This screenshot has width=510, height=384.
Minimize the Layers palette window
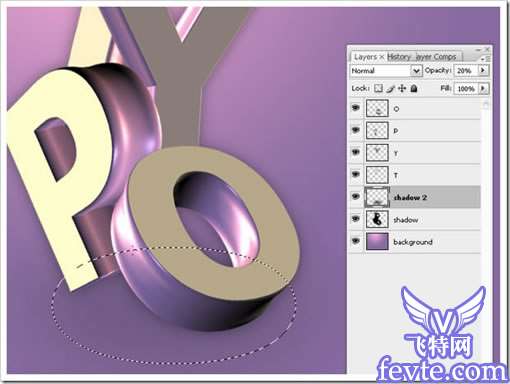[479, 49]
